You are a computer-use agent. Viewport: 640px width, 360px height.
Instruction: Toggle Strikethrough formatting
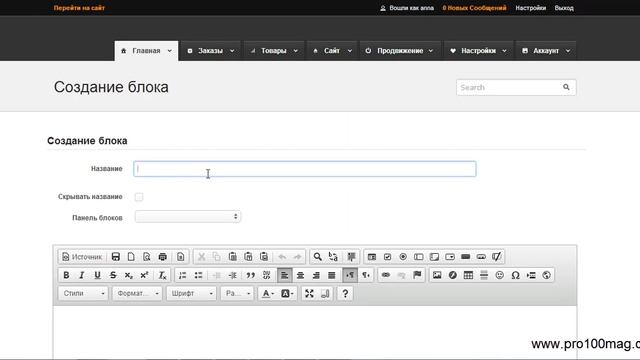113,275
